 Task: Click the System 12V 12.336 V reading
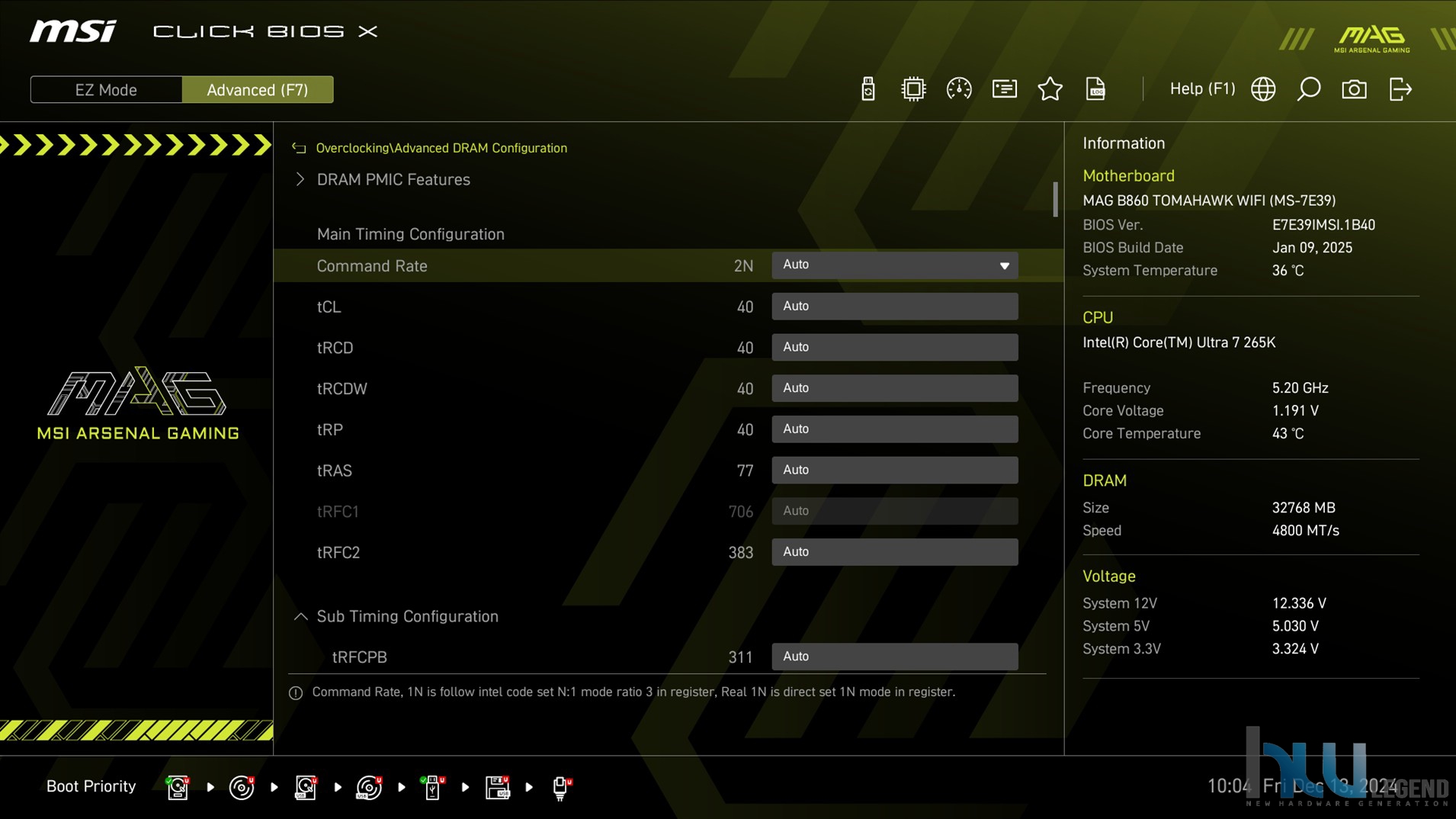1299,603
